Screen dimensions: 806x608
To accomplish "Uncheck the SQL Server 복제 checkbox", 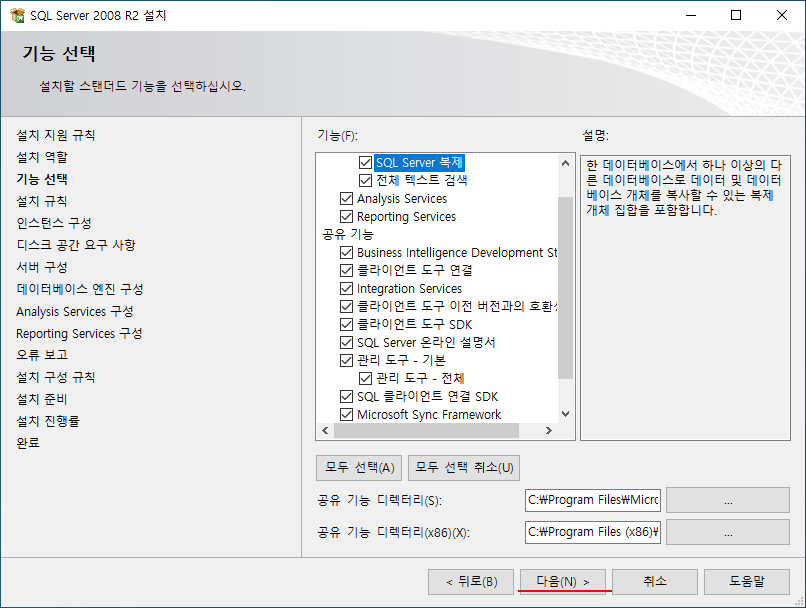I will 365,162.
